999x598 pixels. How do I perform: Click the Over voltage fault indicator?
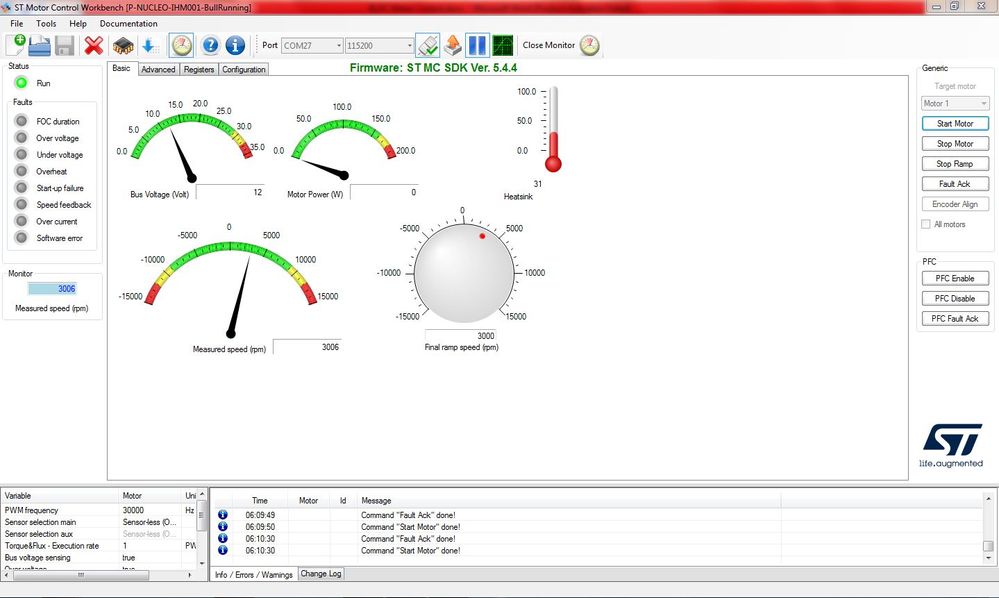(x=21, y=138)
